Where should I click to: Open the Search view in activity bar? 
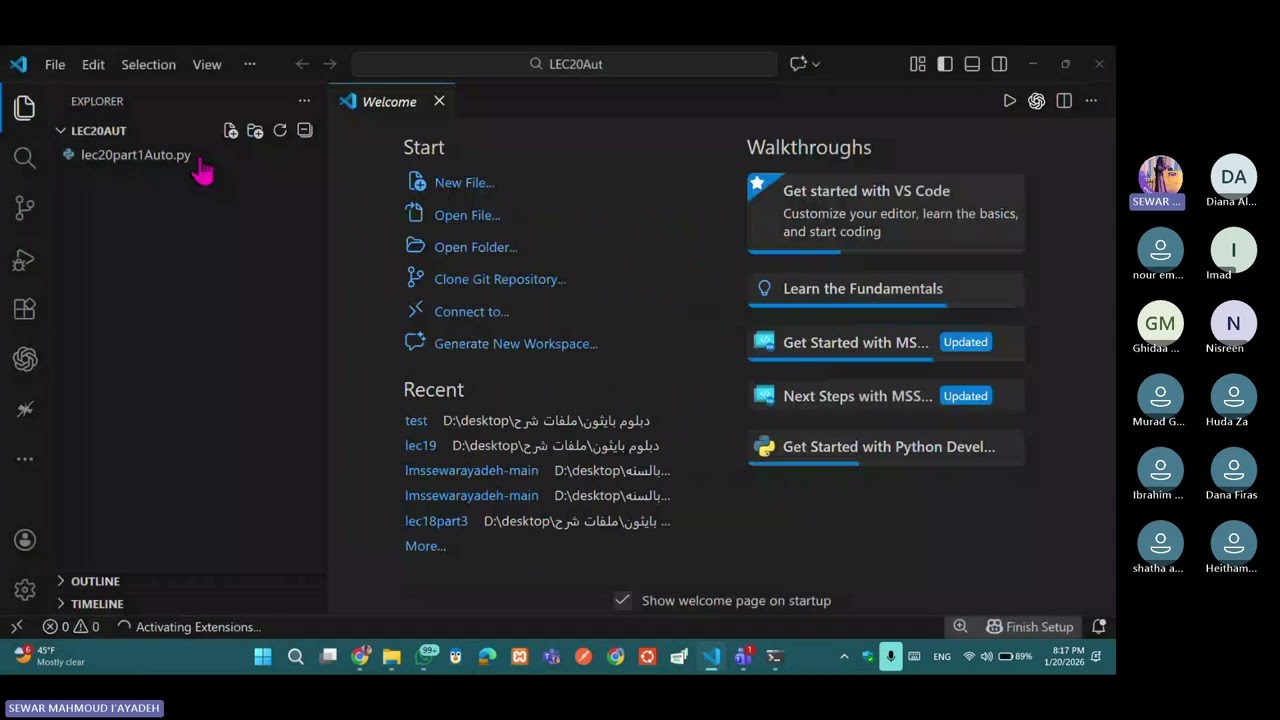[25, 157]
